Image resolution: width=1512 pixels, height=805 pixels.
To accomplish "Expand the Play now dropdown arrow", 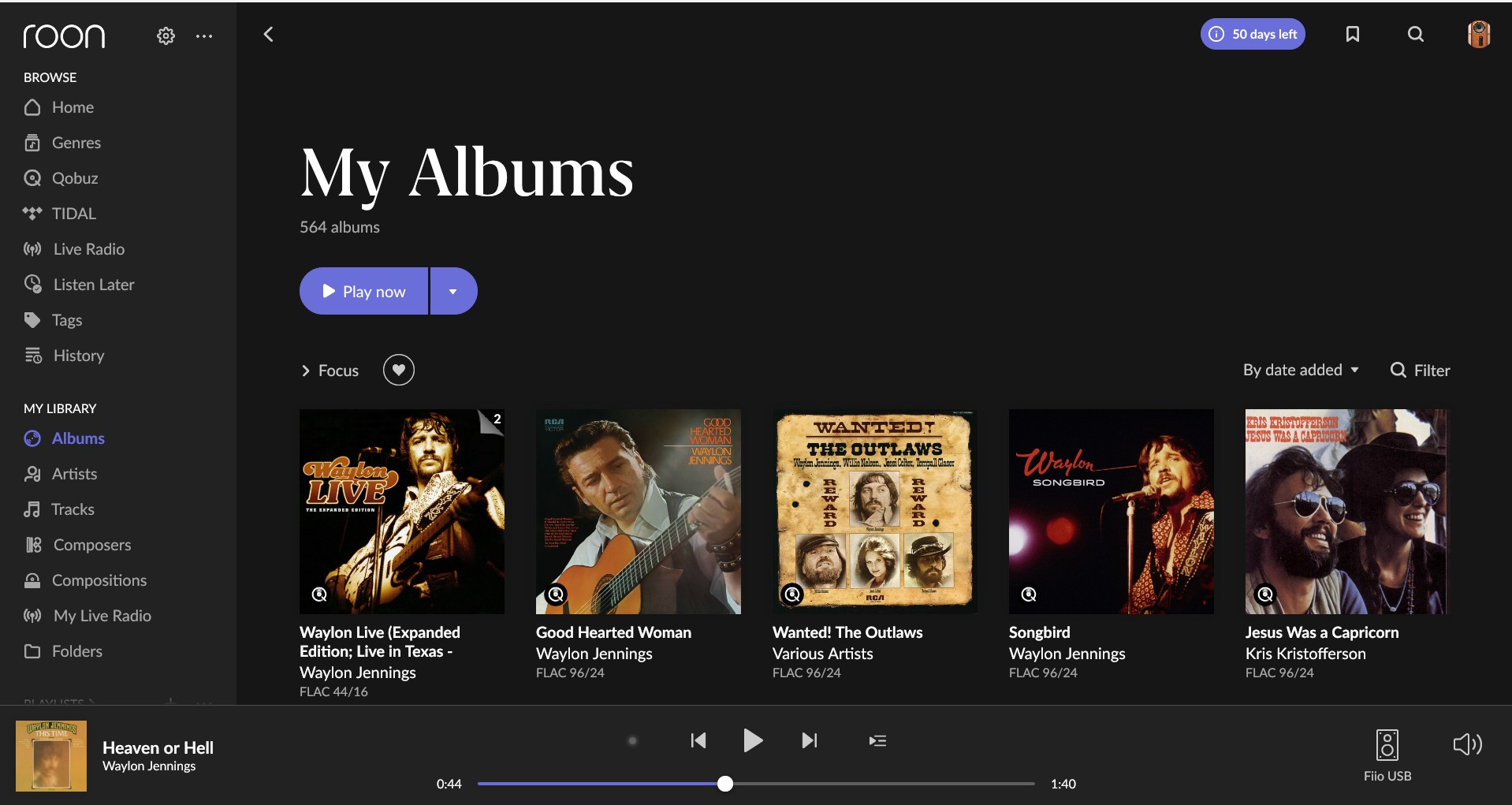I will point(452,292).
